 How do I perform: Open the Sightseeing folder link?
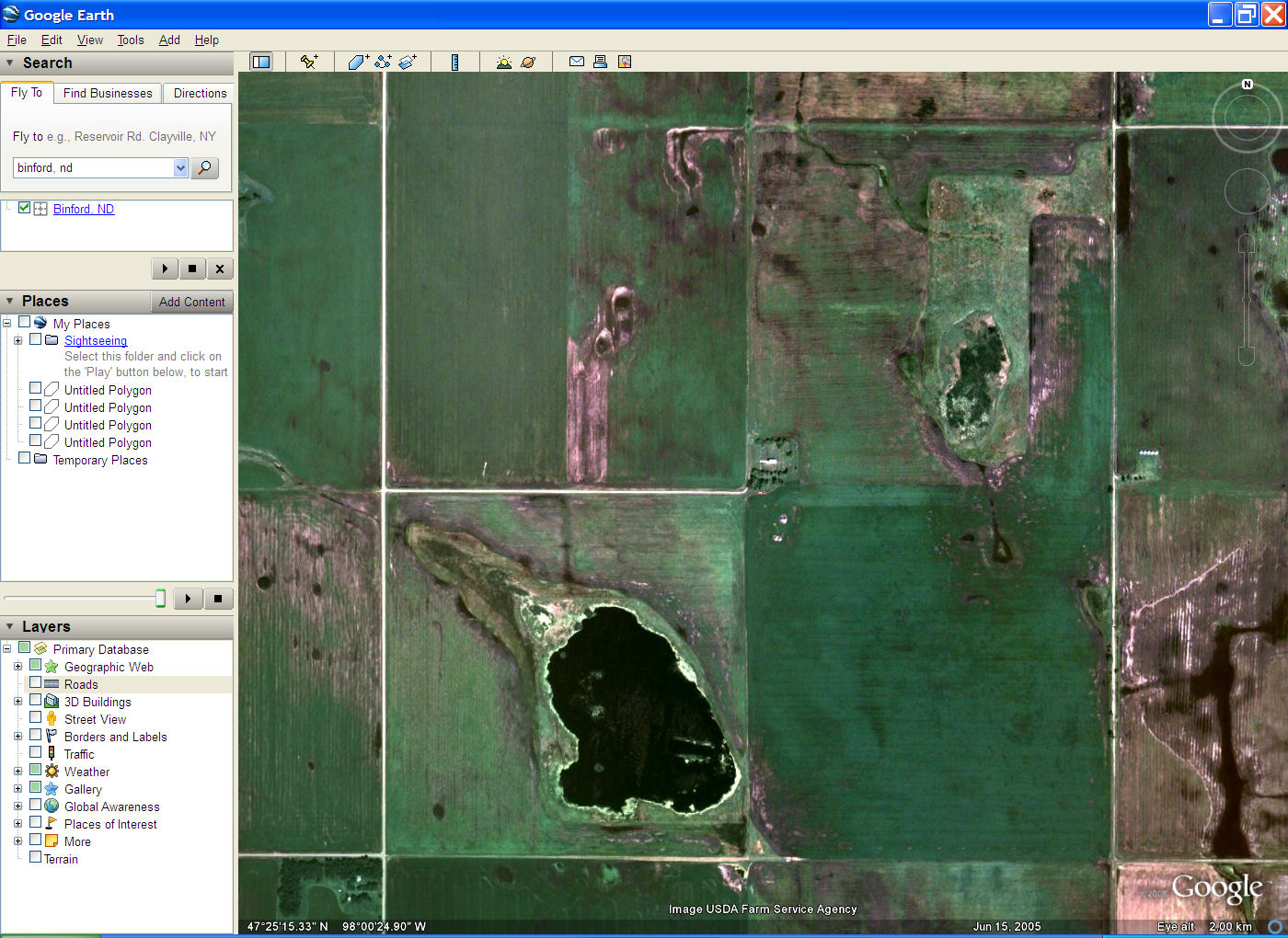coord(96,340)
